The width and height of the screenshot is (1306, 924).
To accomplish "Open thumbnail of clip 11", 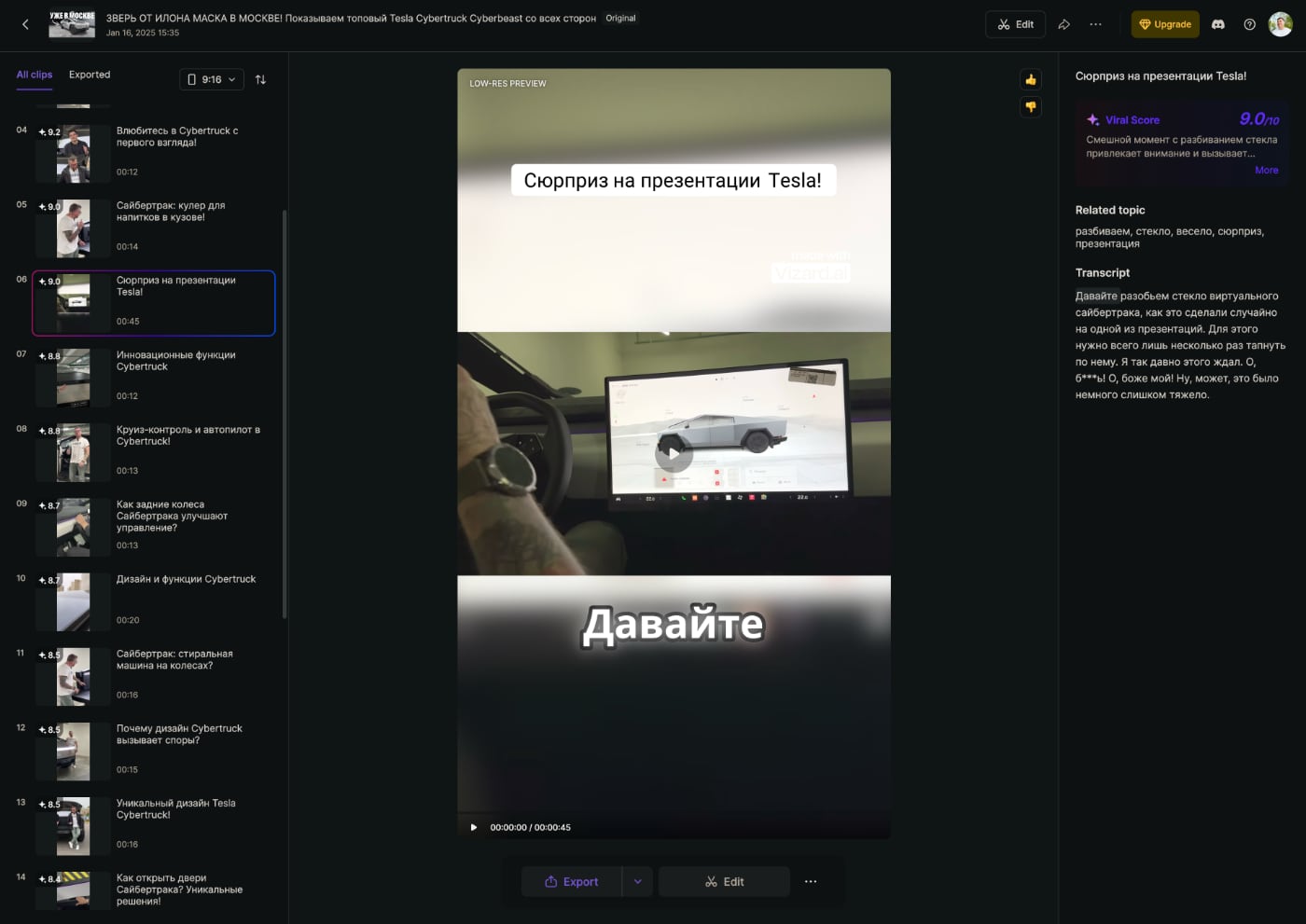I will point(74,676).
